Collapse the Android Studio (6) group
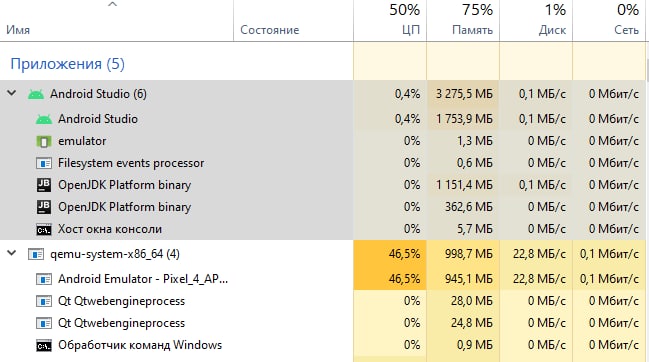 point(12,93)
